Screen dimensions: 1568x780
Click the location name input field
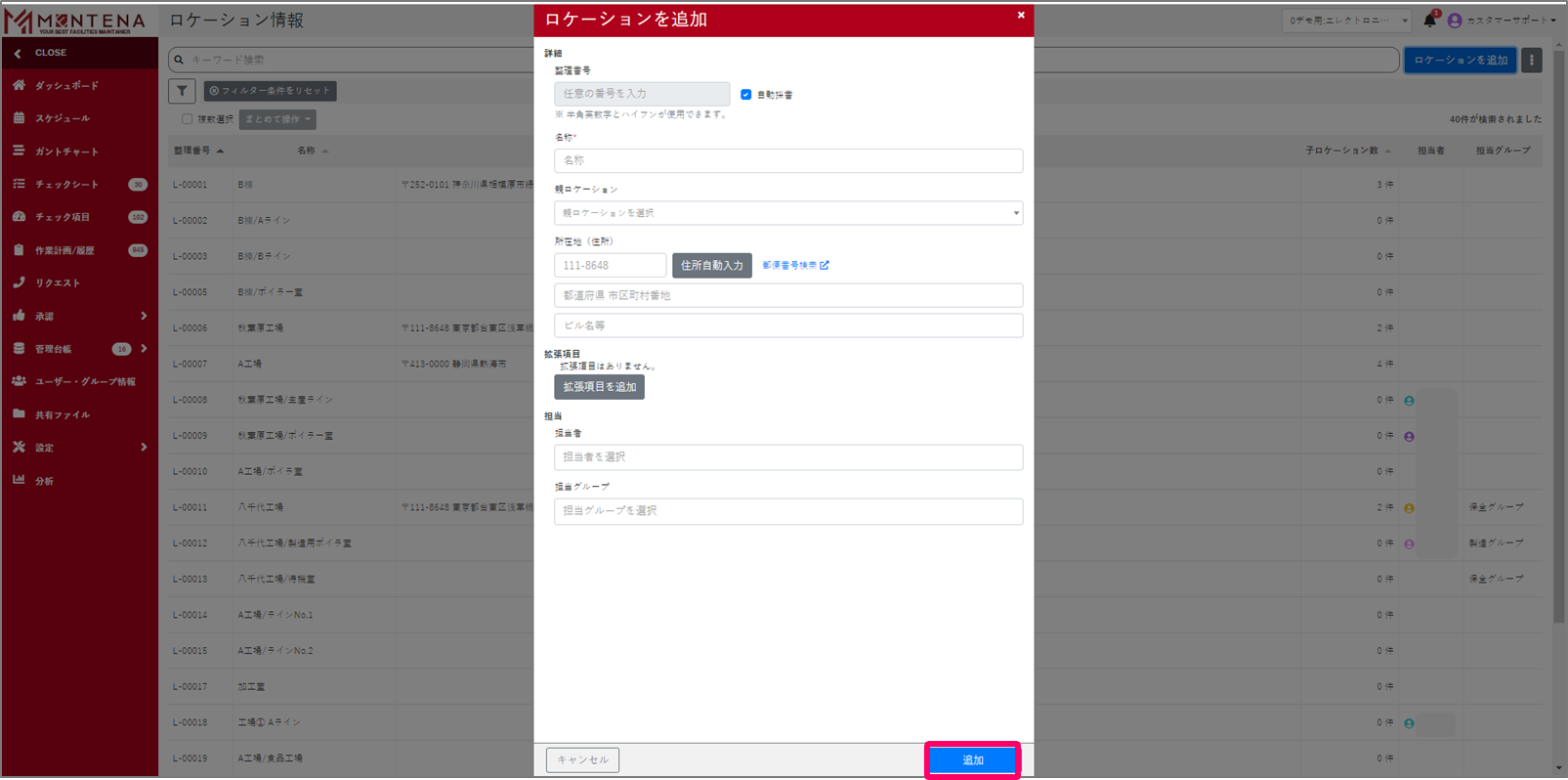click(x=787, y=160)
